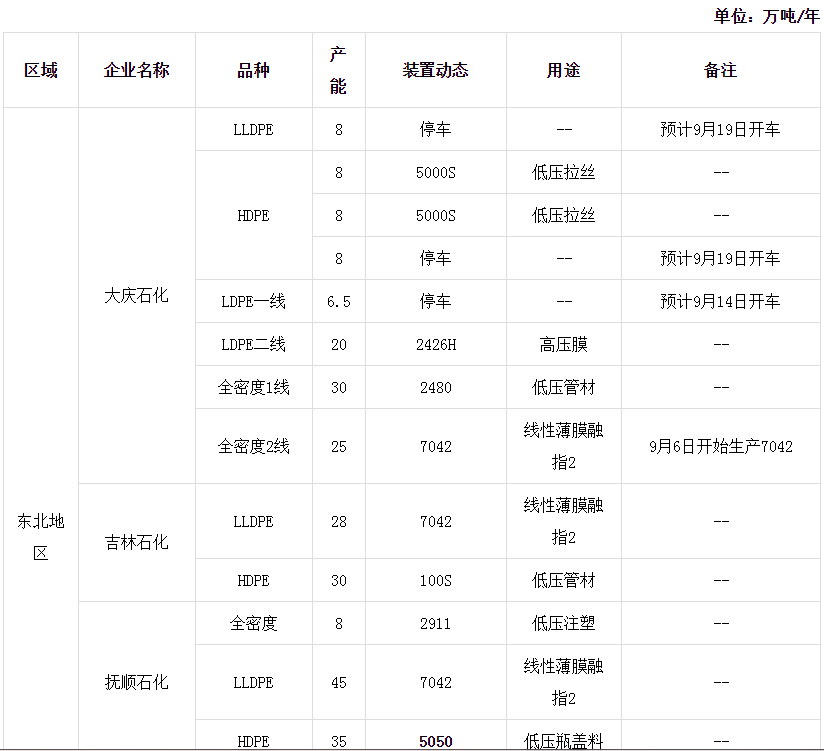
Task: Click HDPE in the 大庆石化 rows
Action: [x=253, y=215]
